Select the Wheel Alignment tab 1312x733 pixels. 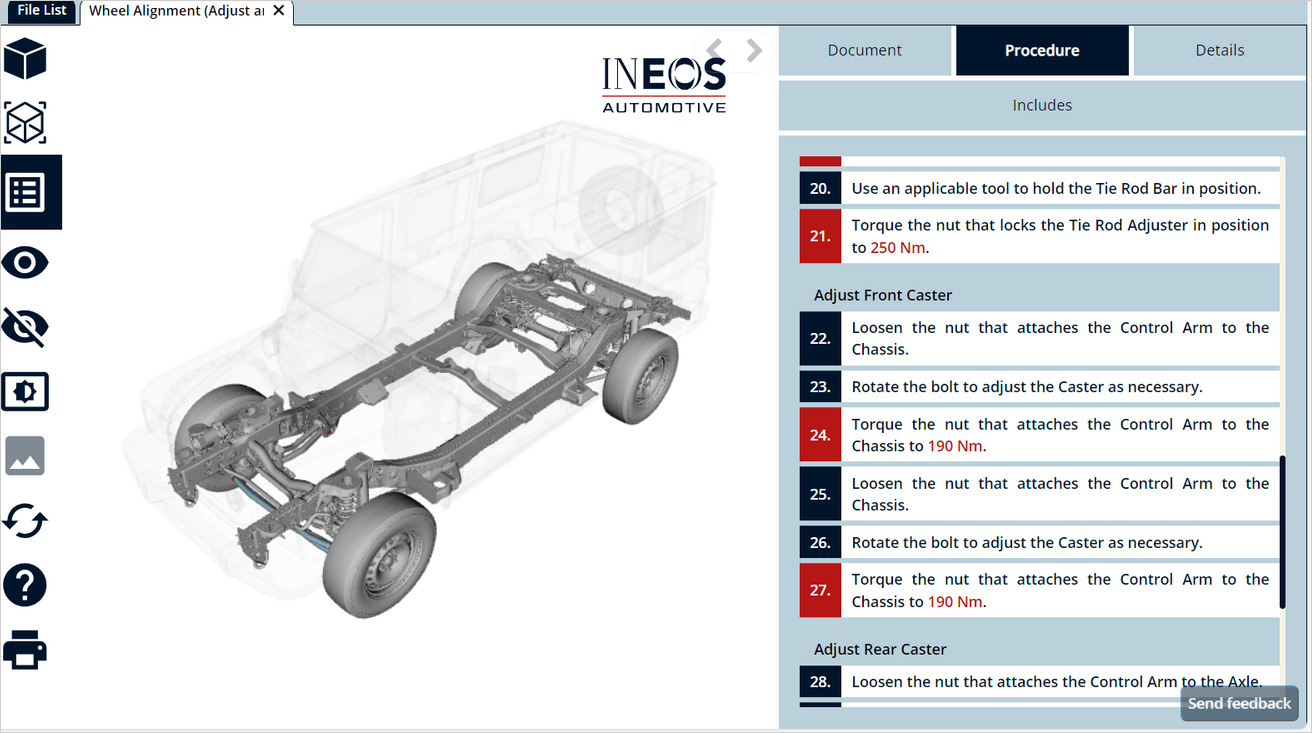tap(177, 11)
